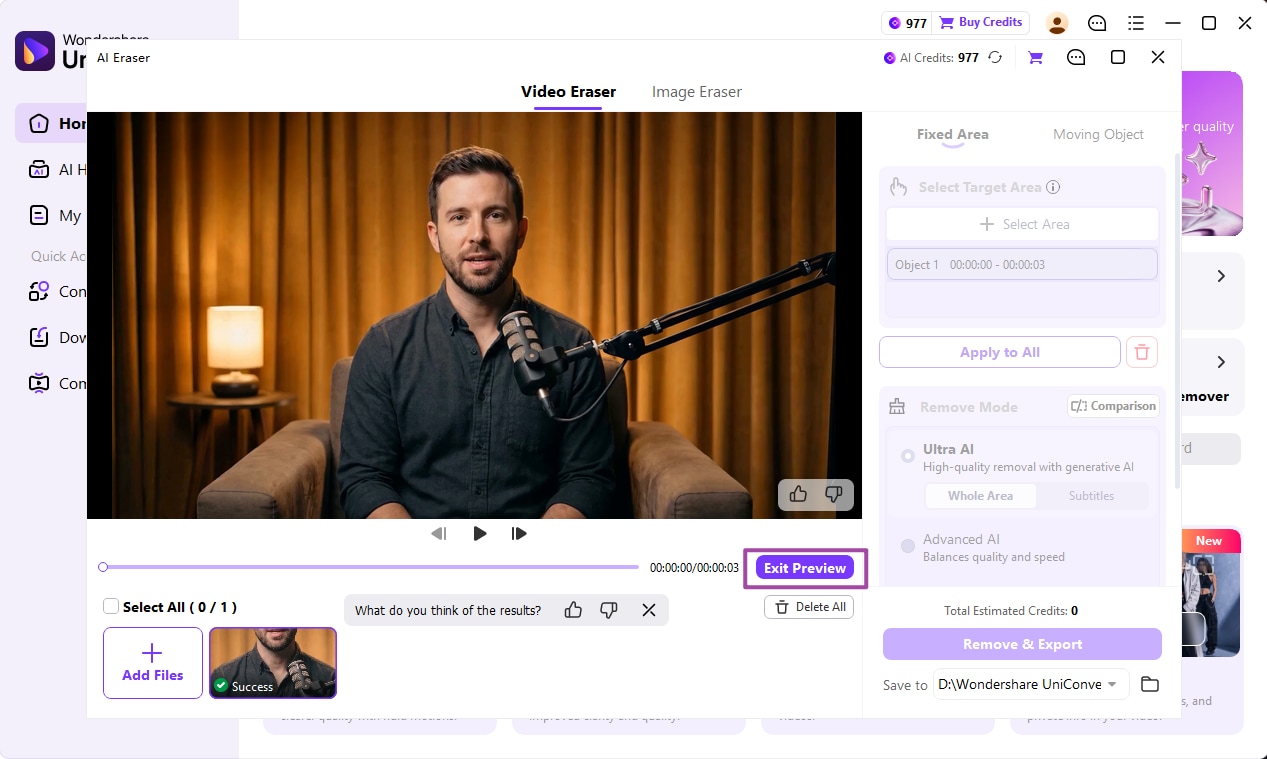Click Total Estimated Credits text
1267x759 pixels.
click(x=1010, y=610)
